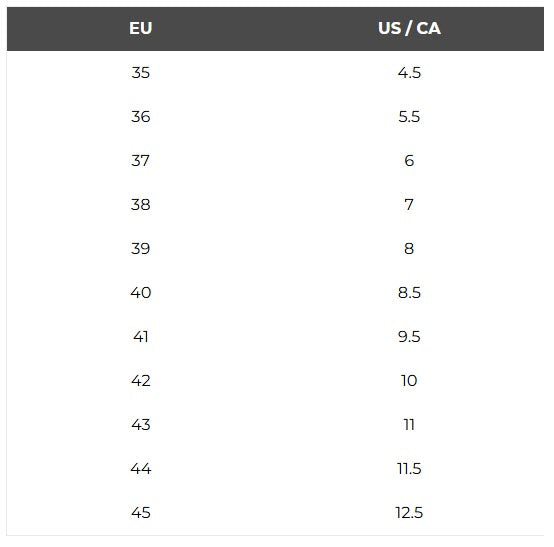Click the US size 10 value
554x547 pixels.
click(409, 381)
